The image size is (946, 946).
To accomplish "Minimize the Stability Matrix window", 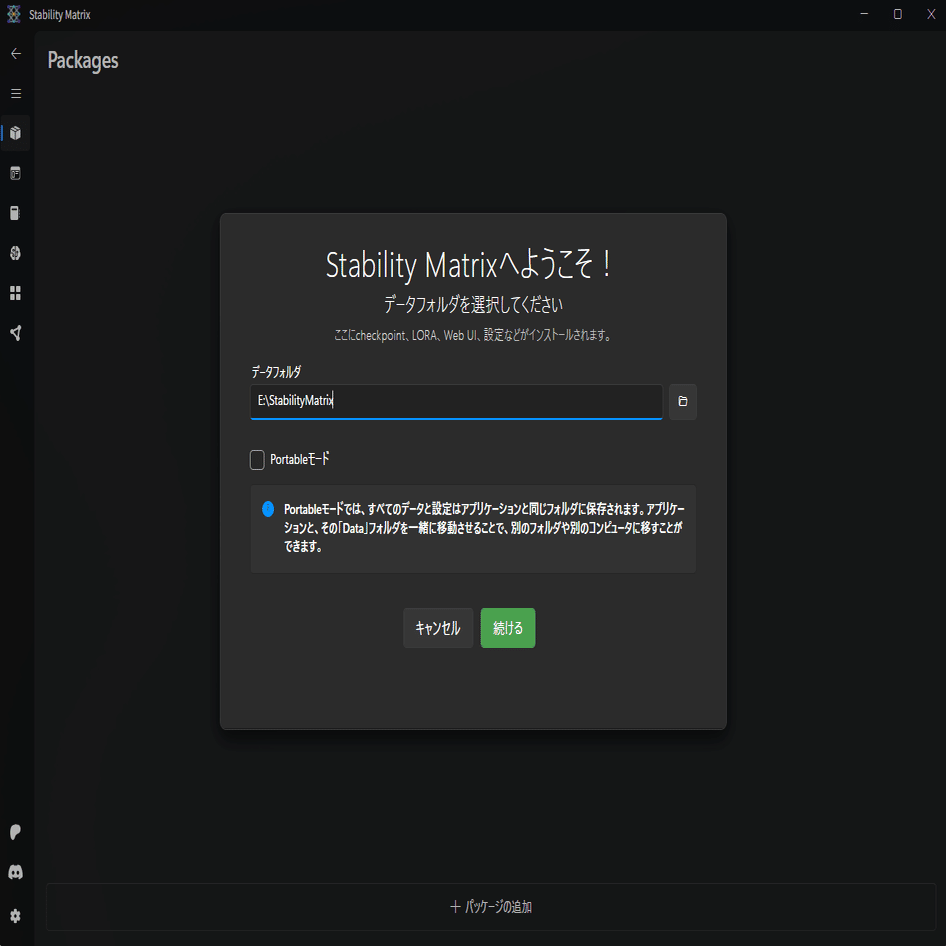I will 864,14.
